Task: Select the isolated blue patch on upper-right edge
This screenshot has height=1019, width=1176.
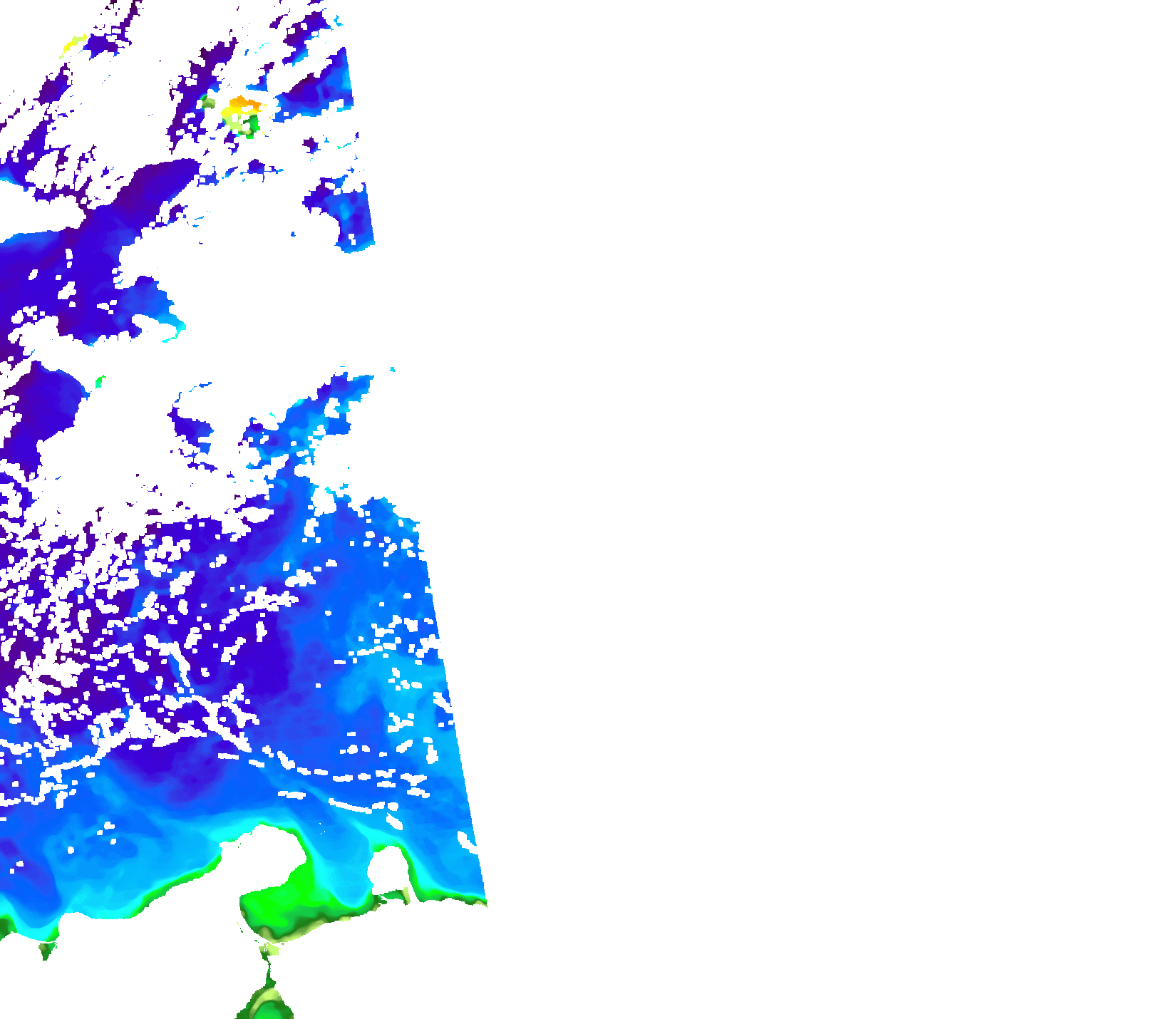Action: click(354, 214)
